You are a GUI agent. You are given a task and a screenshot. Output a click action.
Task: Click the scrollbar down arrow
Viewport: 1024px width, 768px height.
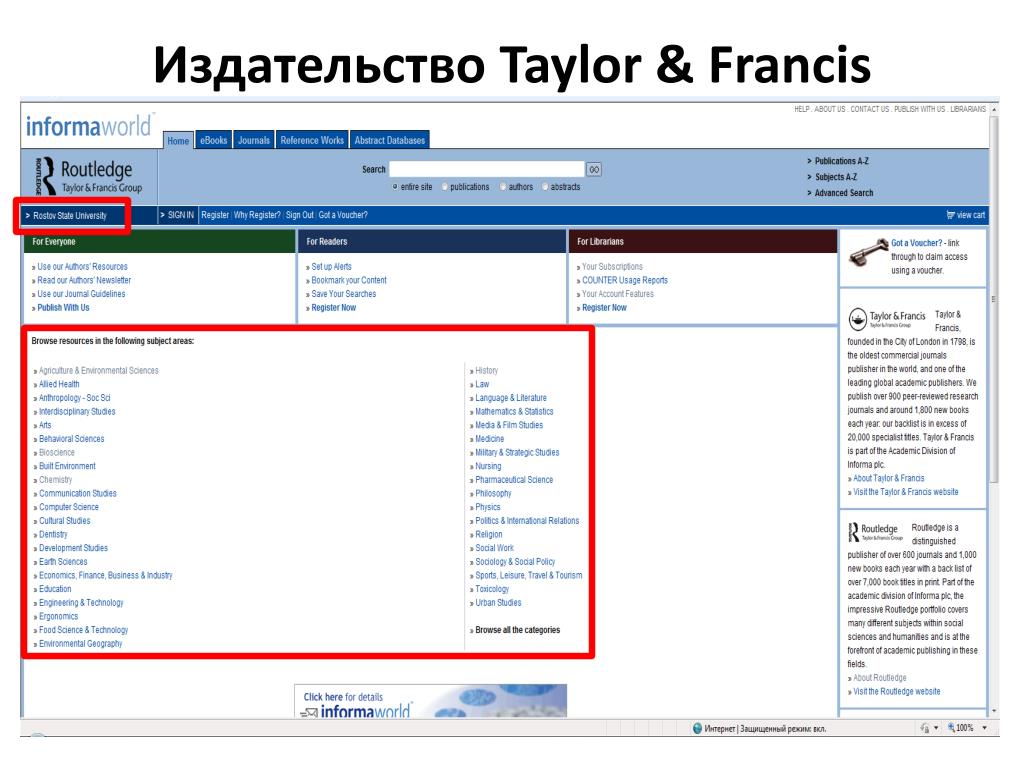994,711
